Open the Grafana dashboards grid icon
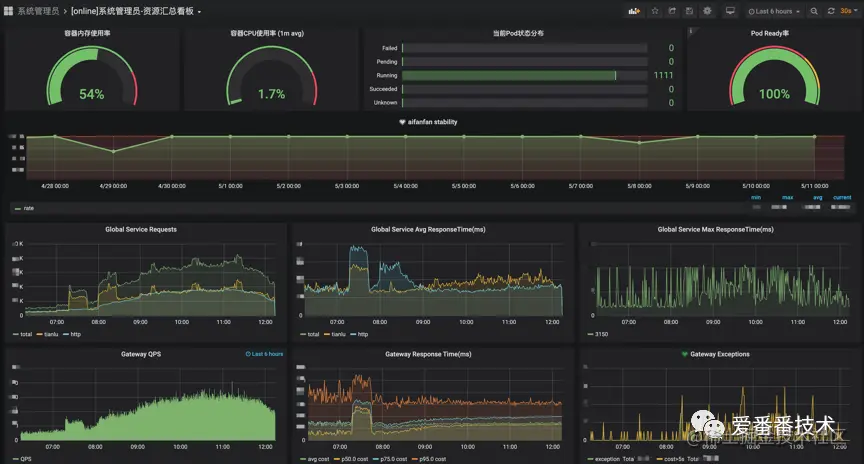Image resolution: width=864 pixels, height=464 pixels. [8, 11]
